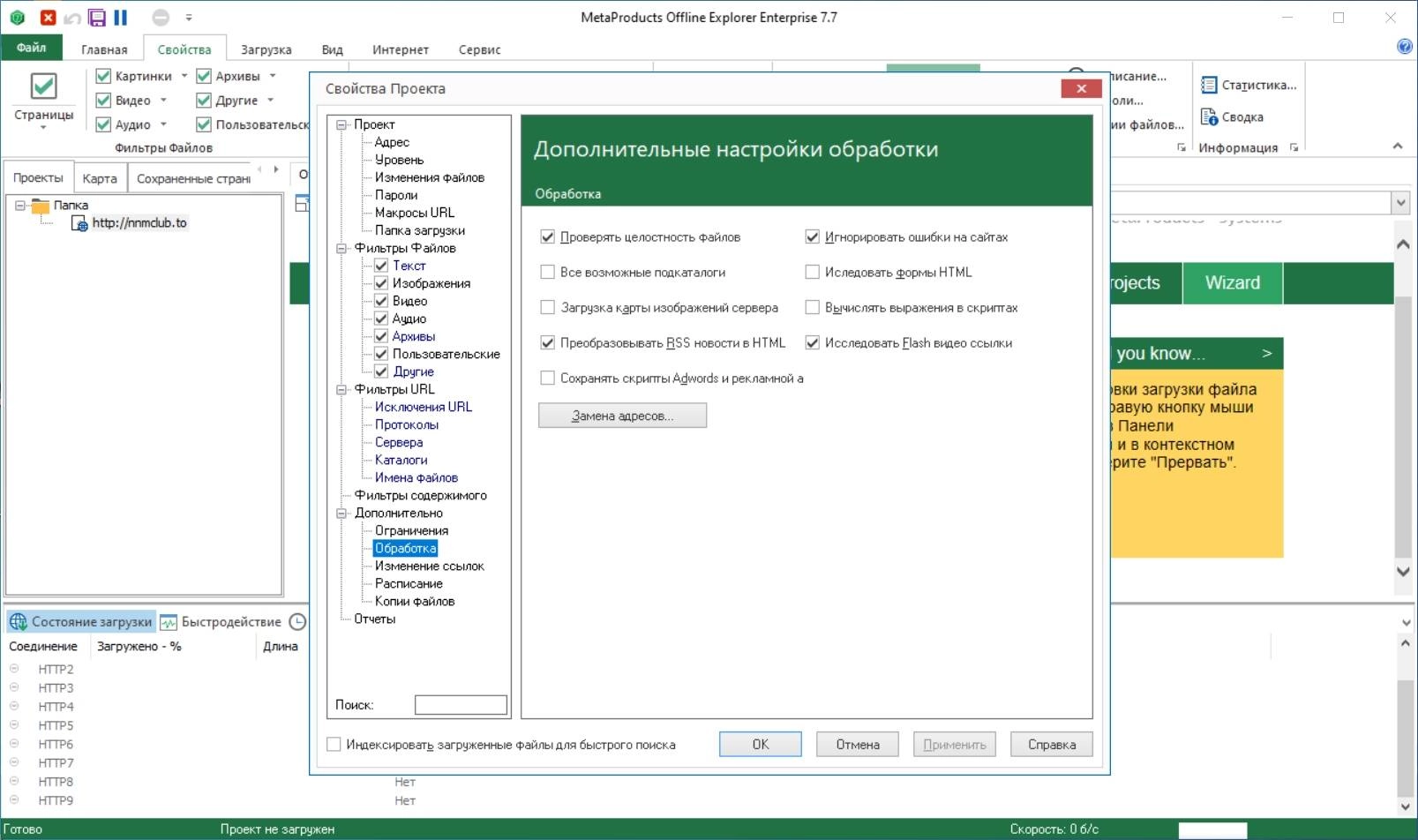The height and width of the screenshot is (840, 1418).
Task: Enable Все возможные подкаталоги checkbox
Action: point(547,272)
